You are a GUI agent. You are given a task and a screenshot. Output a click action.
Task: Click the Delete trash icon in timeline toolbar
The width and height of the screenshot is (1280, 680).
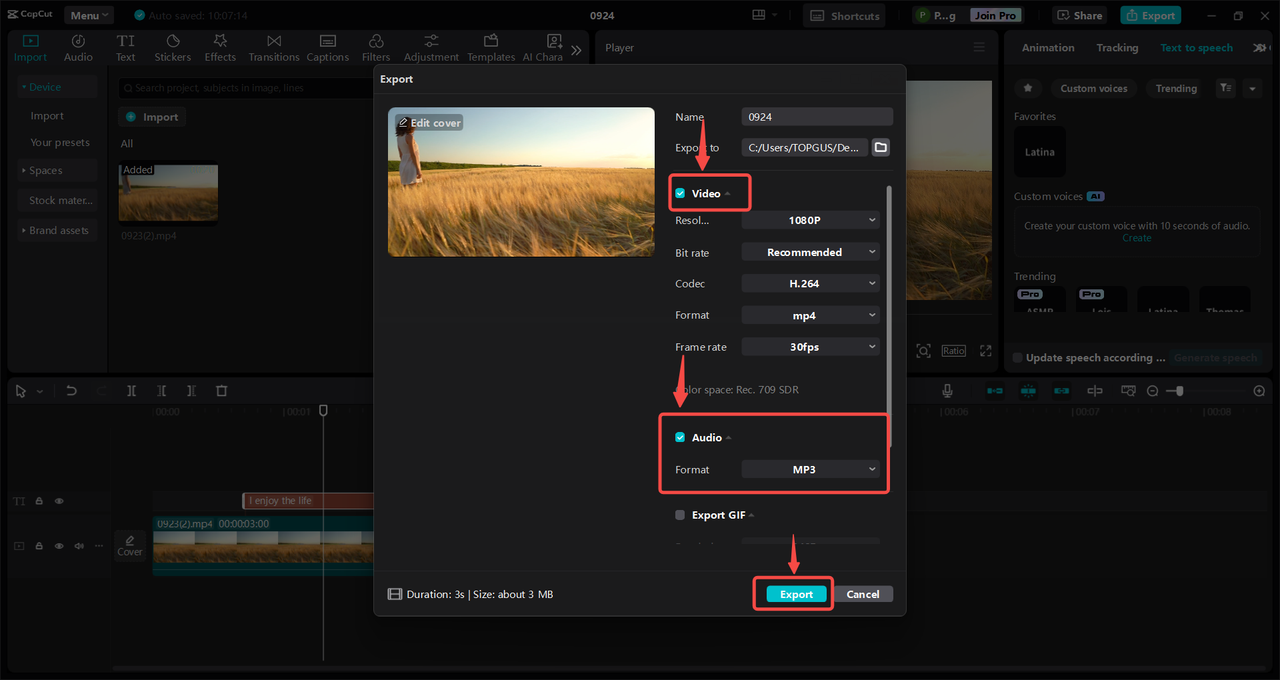(222, 391)
